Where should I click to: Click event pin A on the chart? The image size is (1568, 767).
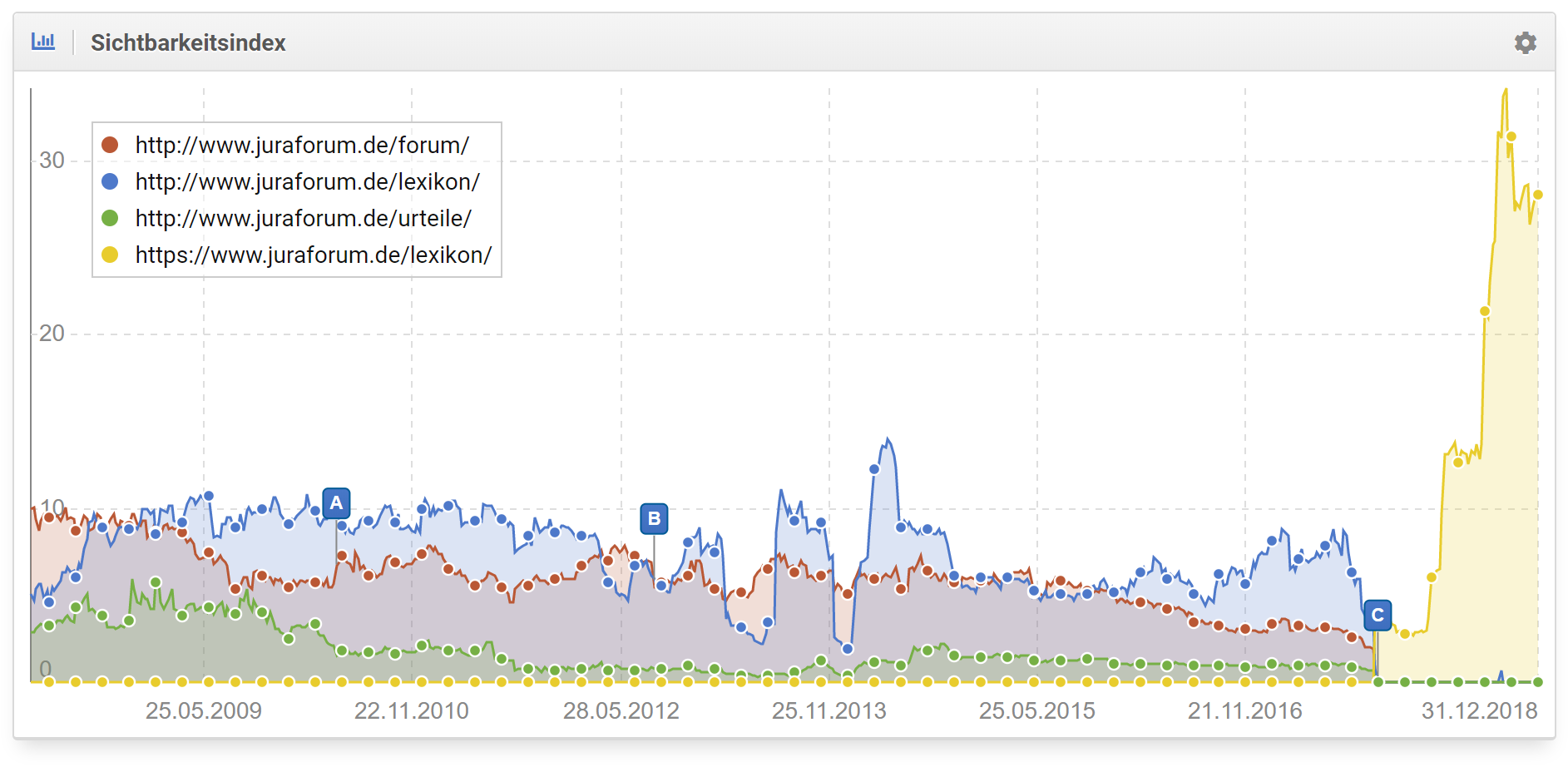click(x=336, y=503)
